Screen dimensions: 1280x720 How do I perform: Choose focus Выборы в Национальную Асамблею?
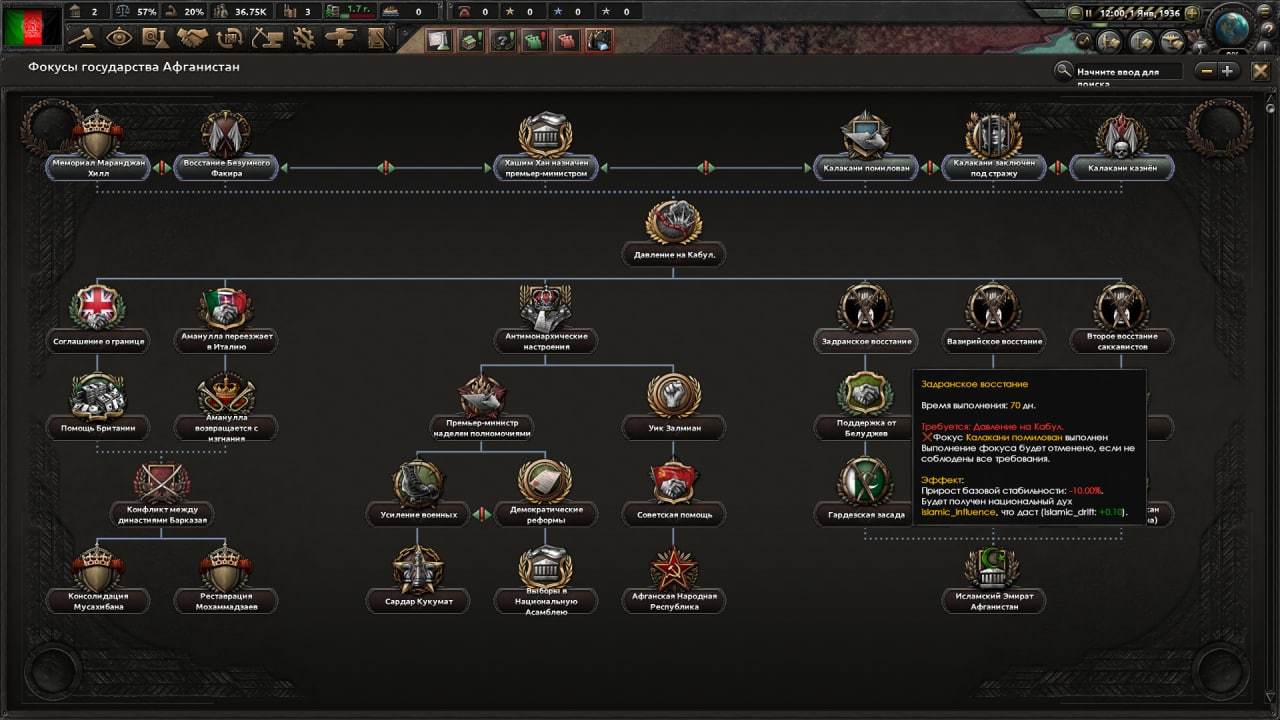pos(545,601)
